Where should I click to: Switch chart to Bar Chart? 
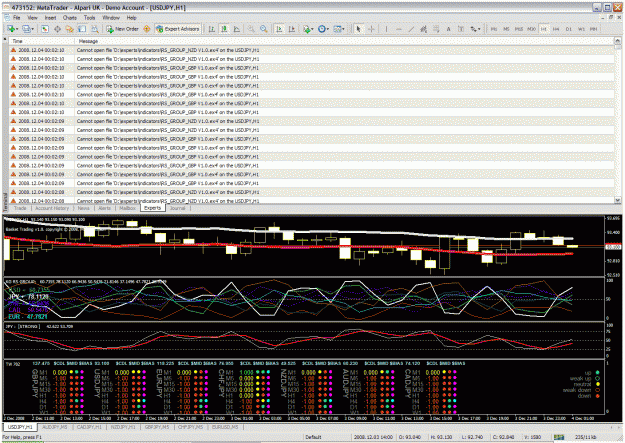pyautogui.click(x=212, y=29)
